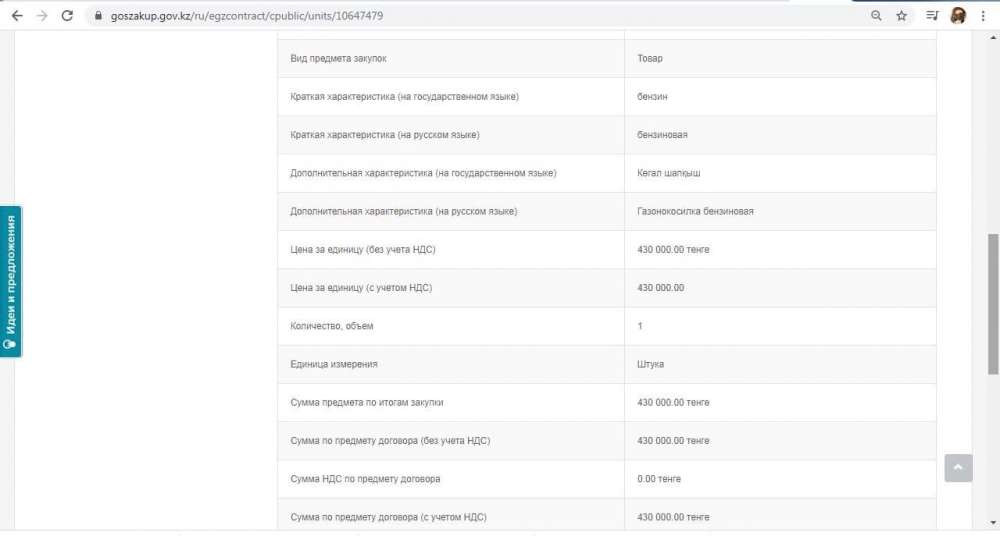This screenshot has width=1000, height=536.
Task: Click the browser Forward arrow
Action: pos(42,16)
